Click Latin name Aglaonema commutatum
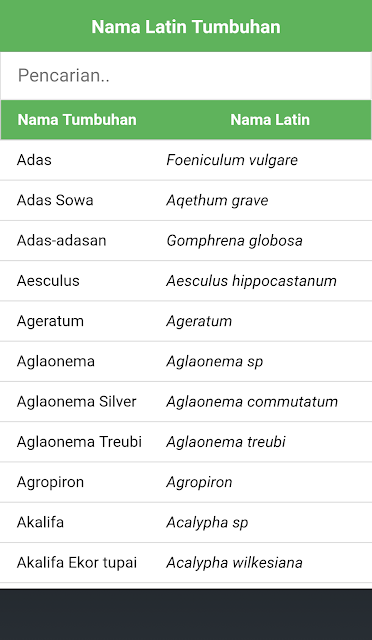This screenshot has width=372, height=640. (x=252, y=402)
